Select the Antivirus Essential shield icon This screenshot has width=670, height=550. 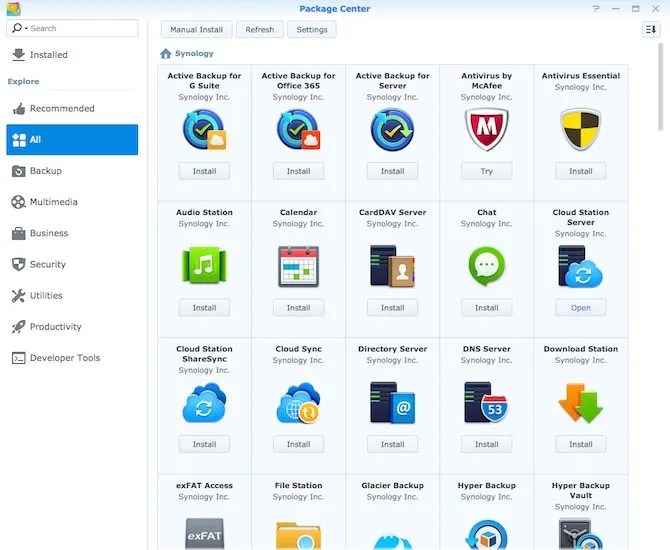(580, 129)
